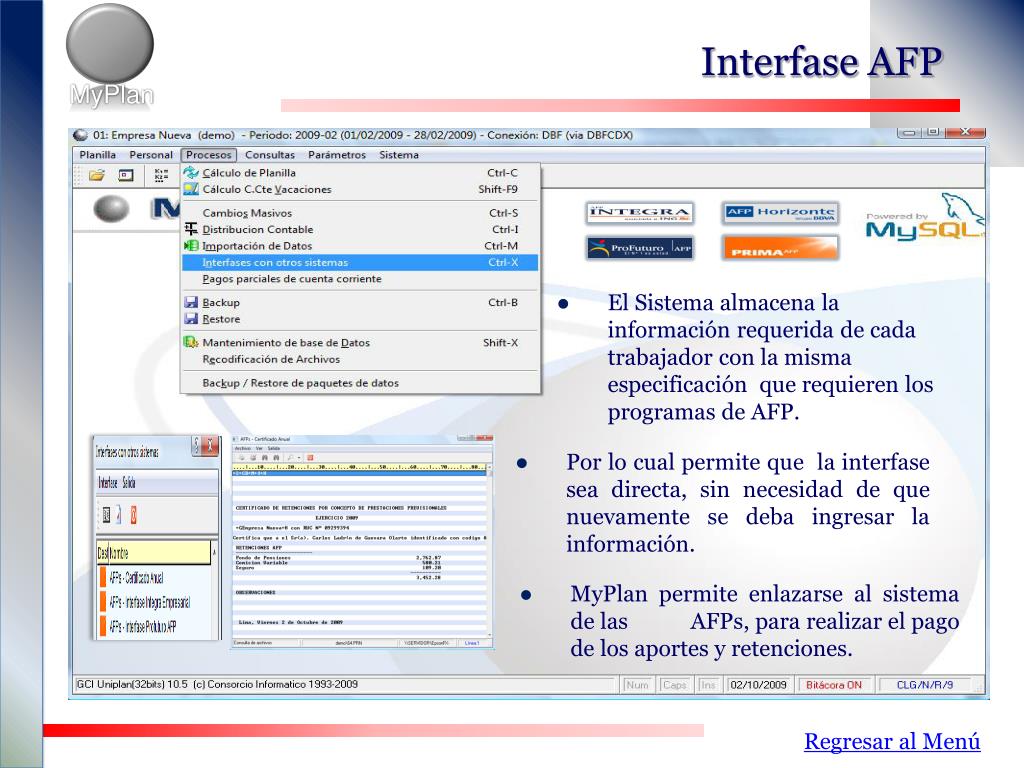Click the red icon in Interfases dialog toolbar
Screen dimensions: 1024x768
coord(133,515)
